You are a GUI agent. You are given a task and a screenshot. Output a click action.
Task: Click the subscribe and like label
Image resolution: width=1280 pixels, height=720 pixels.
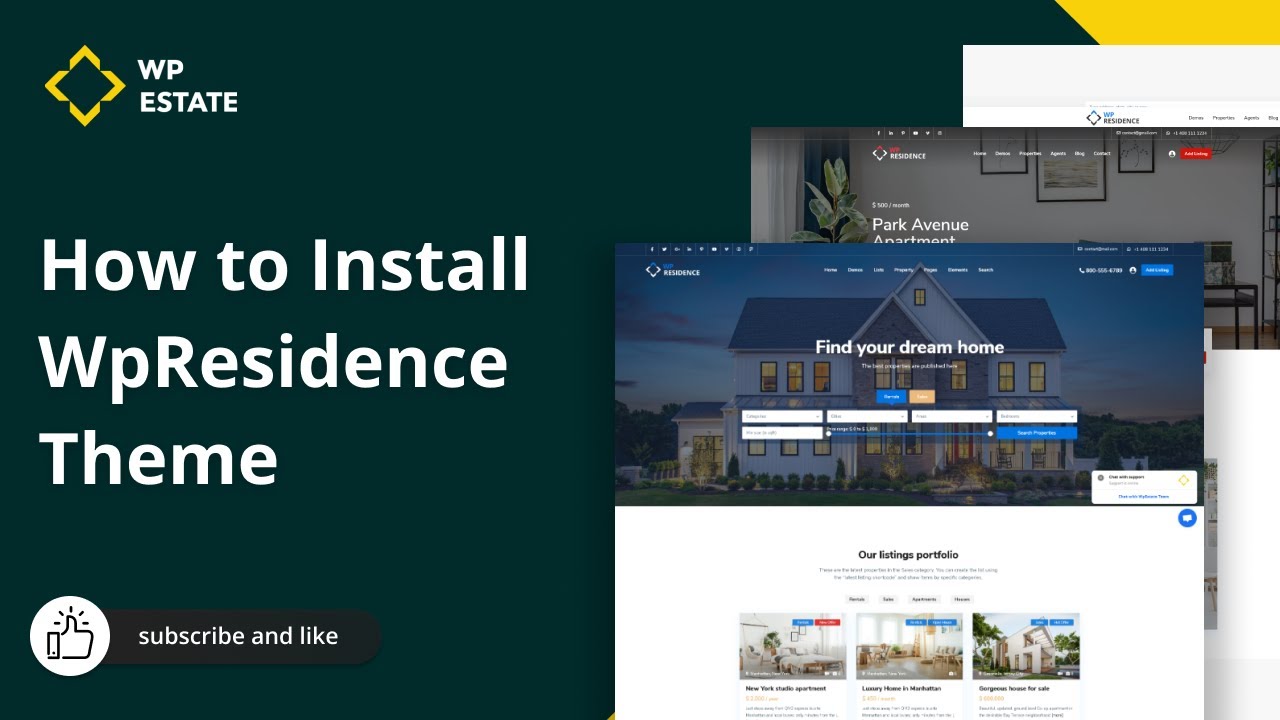pos(238,636)
